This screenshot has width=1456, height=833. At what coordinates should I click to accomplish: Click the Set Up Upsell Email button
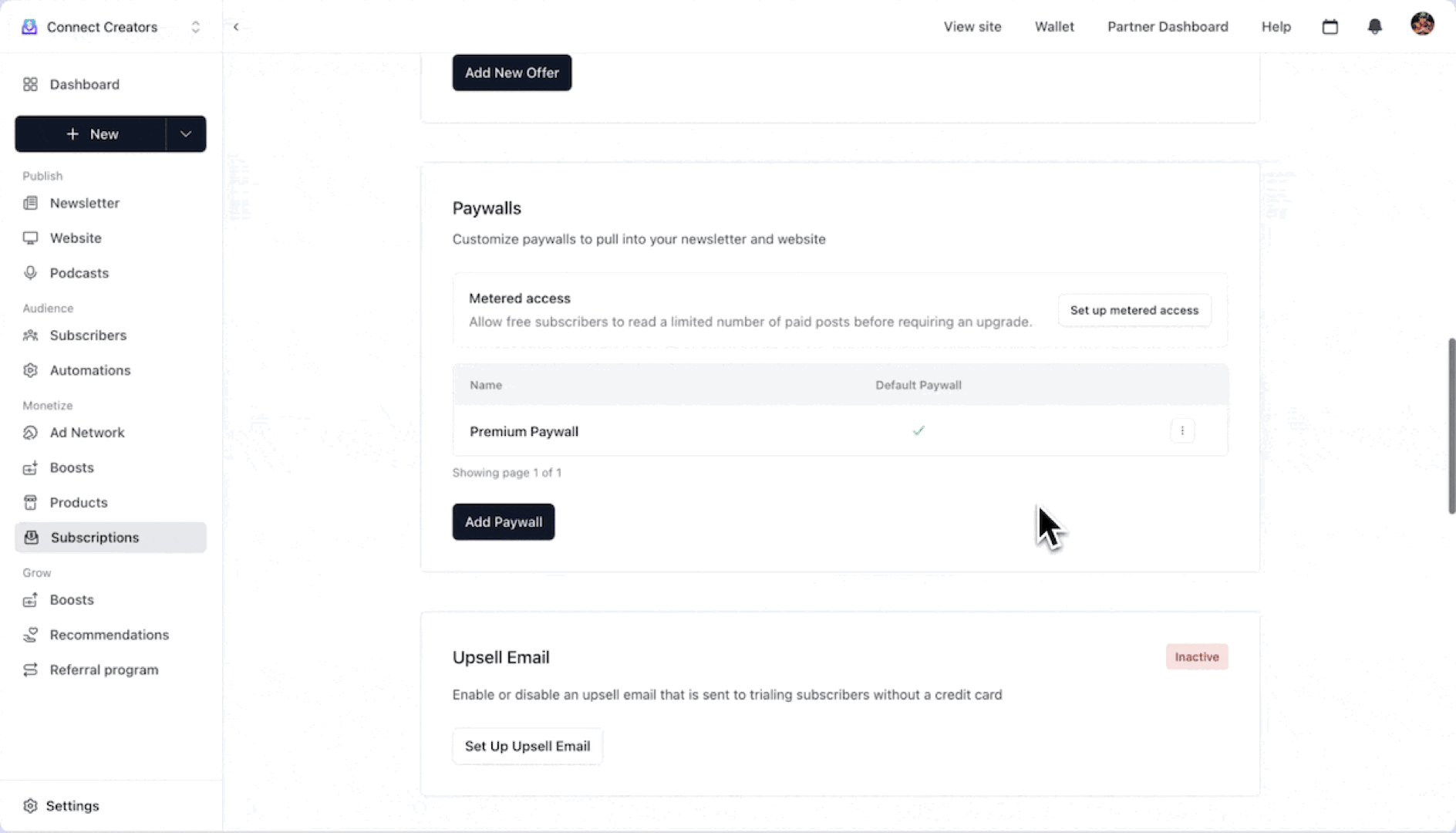[x=527, y=747]
